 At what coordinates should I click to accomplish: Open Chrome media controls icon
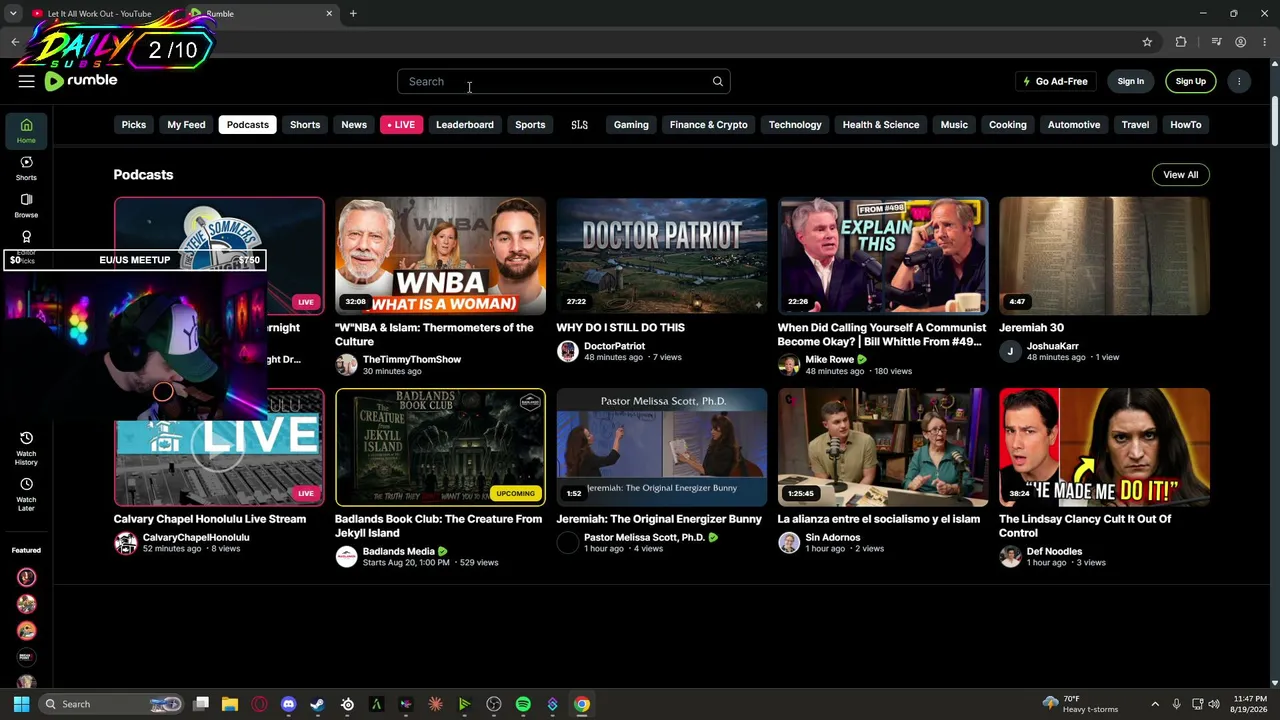(x=1216, y=42)
